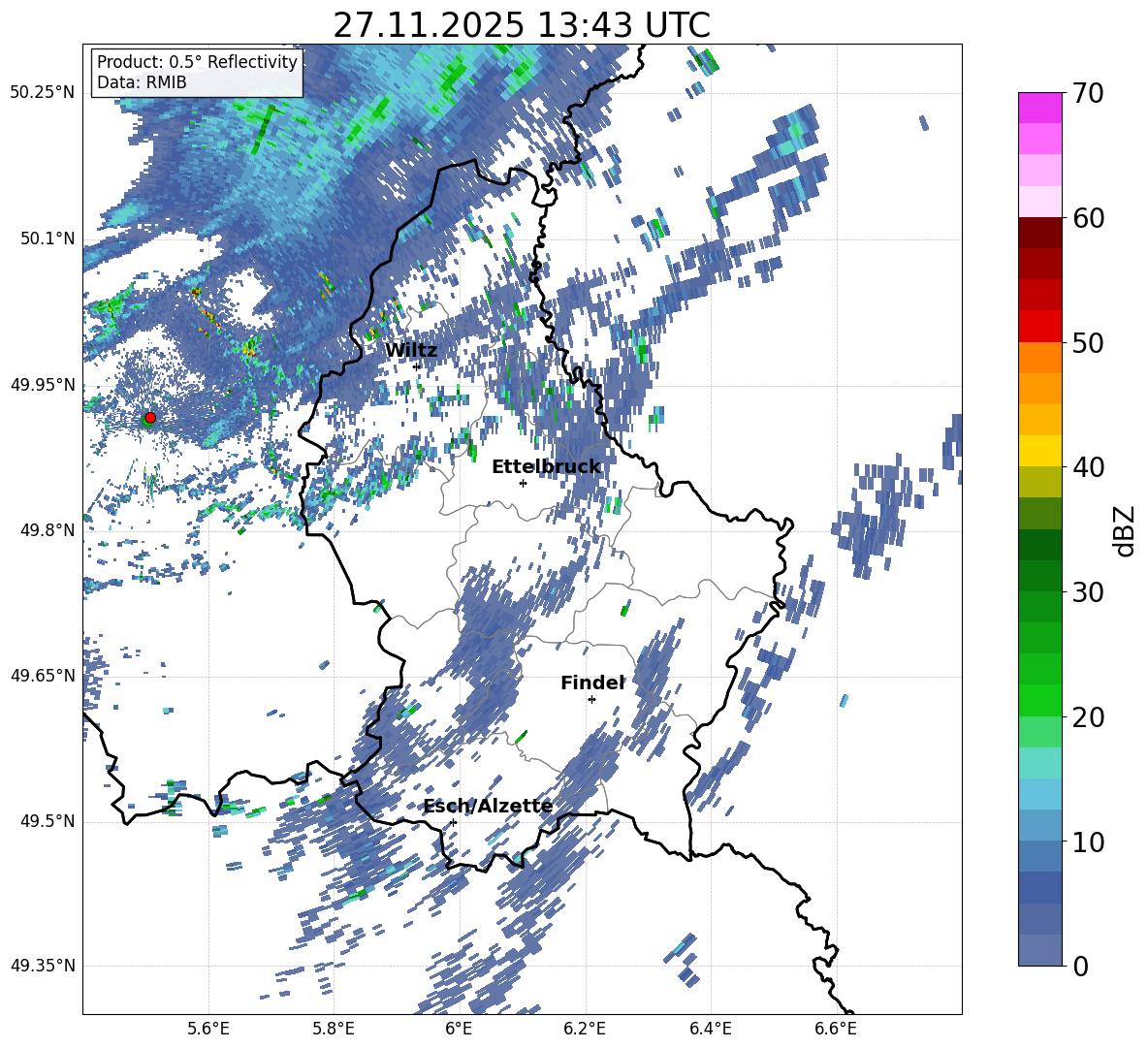The image size is (1148, 1048).
Task: Click the 50 value on colorbar
Action: pos(1088,342)
